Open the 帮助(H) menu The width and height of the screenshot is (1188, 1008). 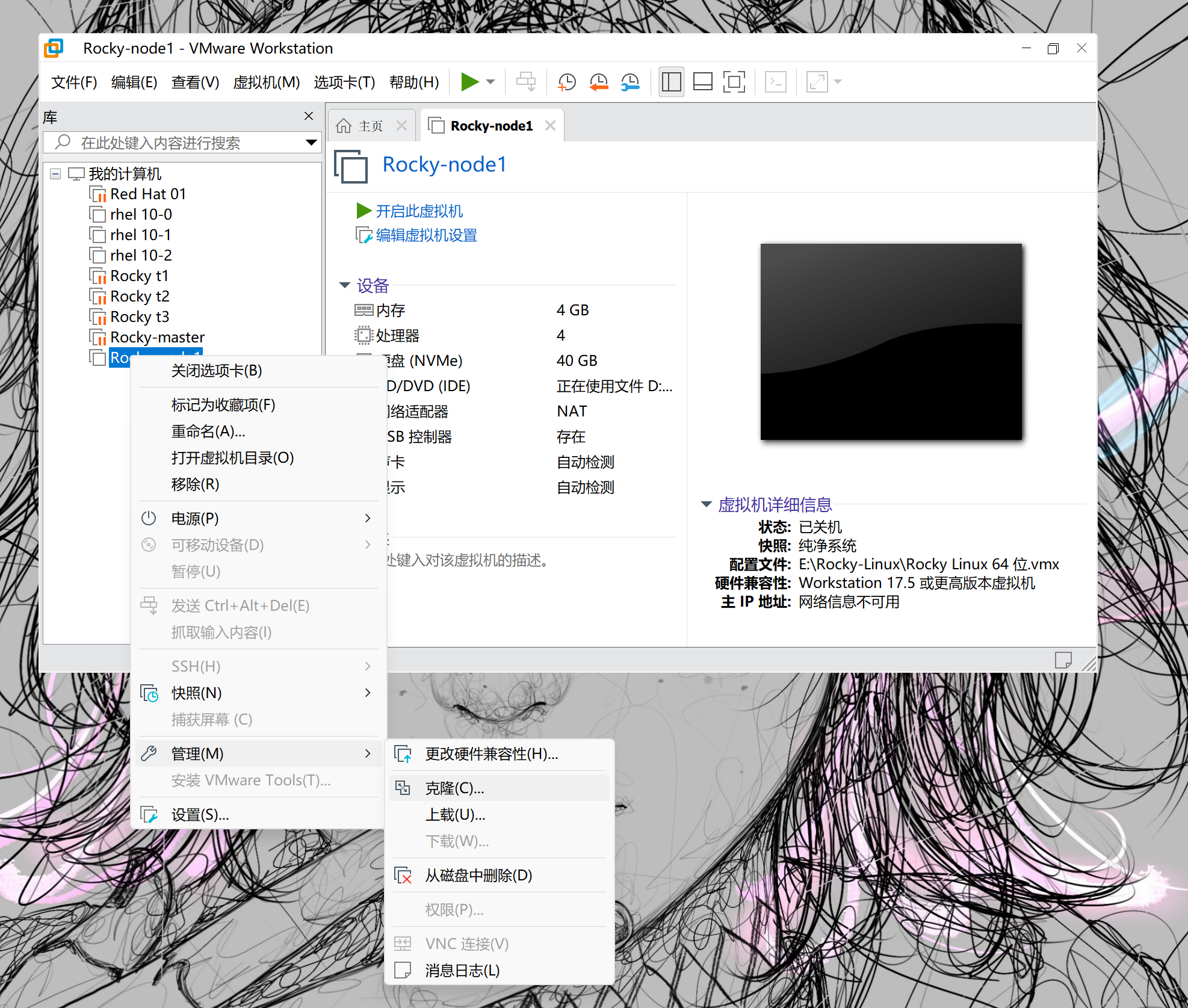click(414, 82)
